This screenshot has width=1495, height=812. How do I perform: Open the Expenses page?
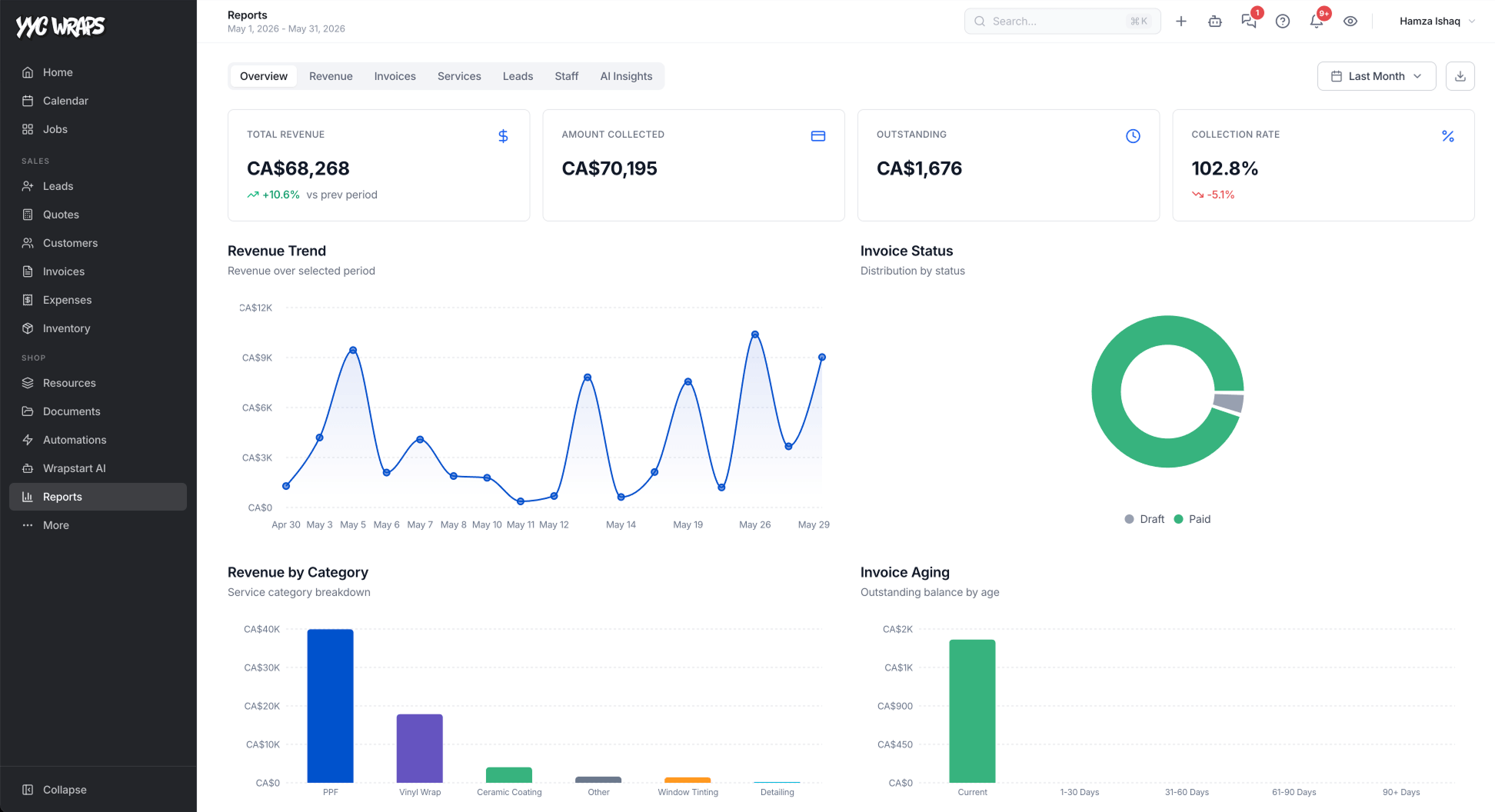click(98, 300)
